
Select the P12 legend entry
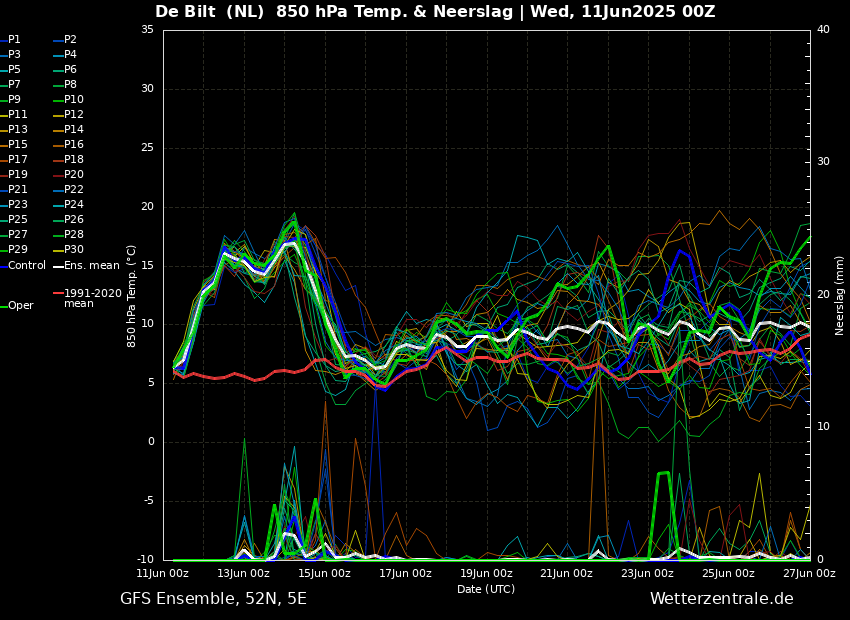click(x=74, y=114)
